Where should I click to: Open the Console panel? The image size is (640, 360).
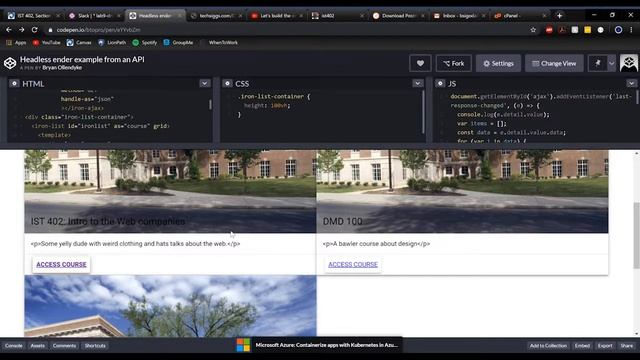13,346
